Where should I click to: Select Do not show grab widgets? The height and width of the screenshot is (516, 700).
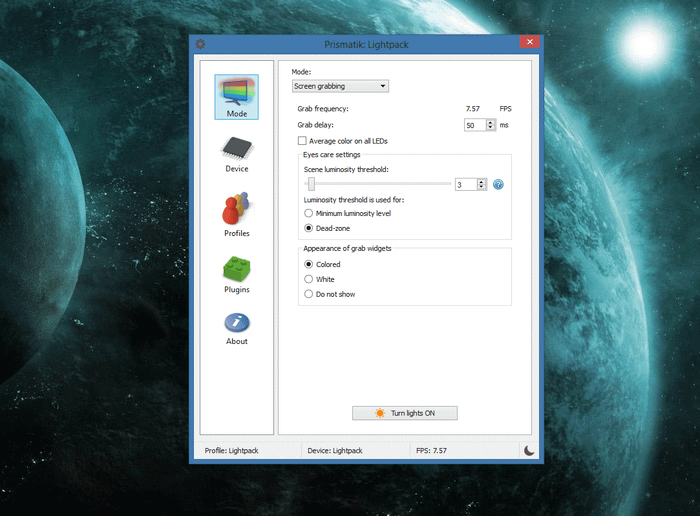point(329,294)
